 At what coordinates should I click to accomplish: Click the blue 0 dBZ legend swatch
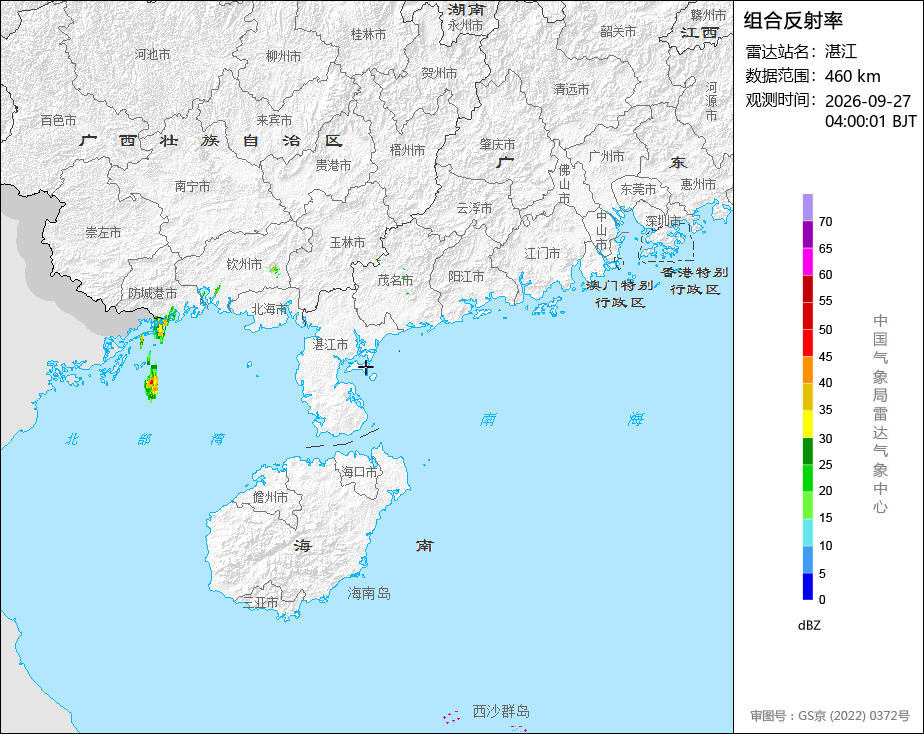pyautogui.click(x=807, y=587)
